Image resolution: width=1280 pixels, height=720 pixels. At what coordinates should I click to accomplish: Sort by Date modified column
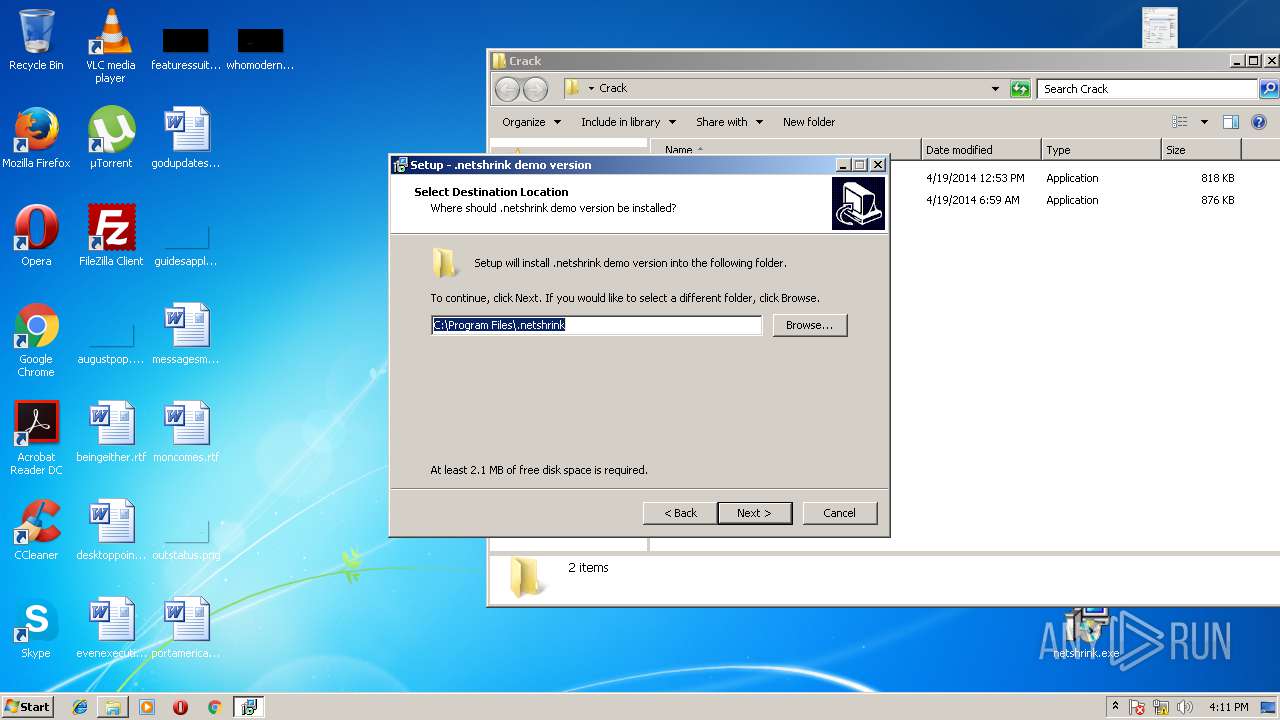[x=981, y=150]
